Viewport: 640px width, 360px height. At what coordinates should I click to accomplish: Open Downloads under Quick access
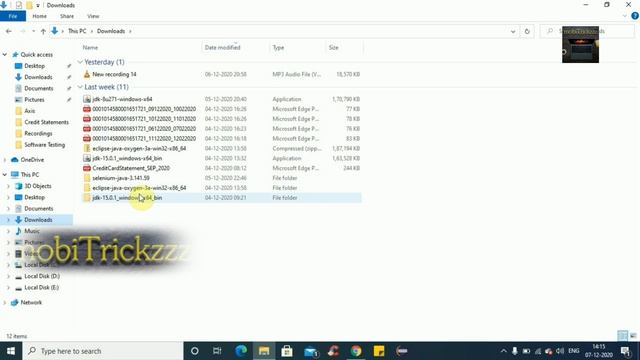[38, 77]
